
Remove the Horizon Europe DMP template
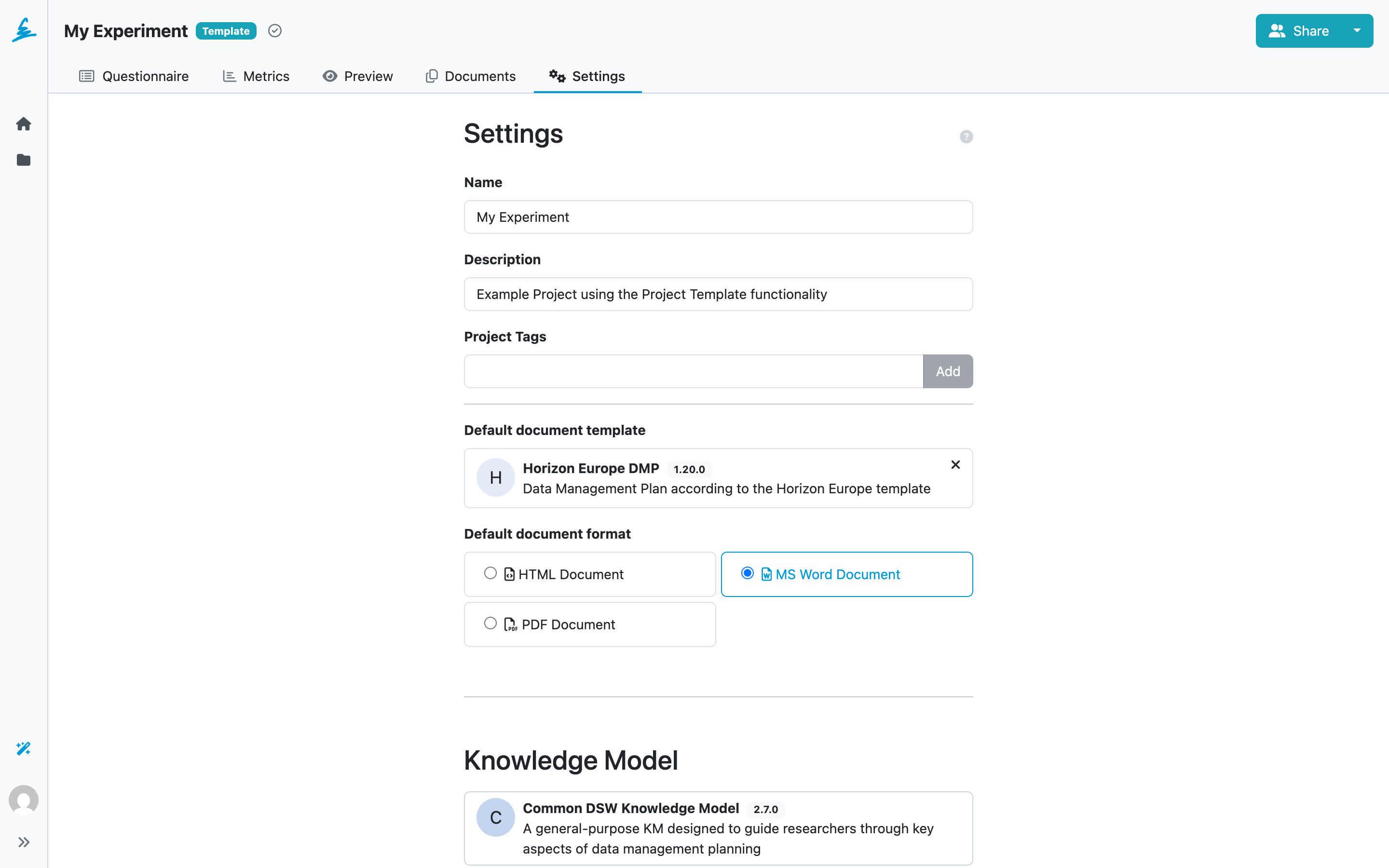point(955,464)
